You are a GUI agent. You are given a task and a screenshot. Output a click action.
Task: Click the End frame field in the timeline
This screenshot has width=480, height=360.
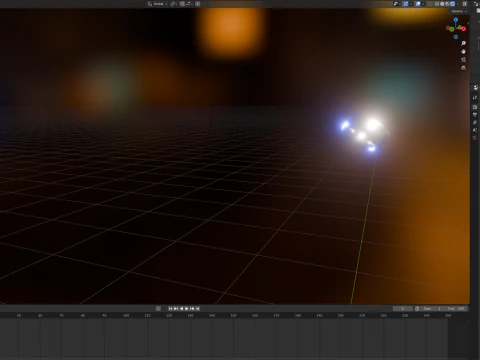coord(456,309)
